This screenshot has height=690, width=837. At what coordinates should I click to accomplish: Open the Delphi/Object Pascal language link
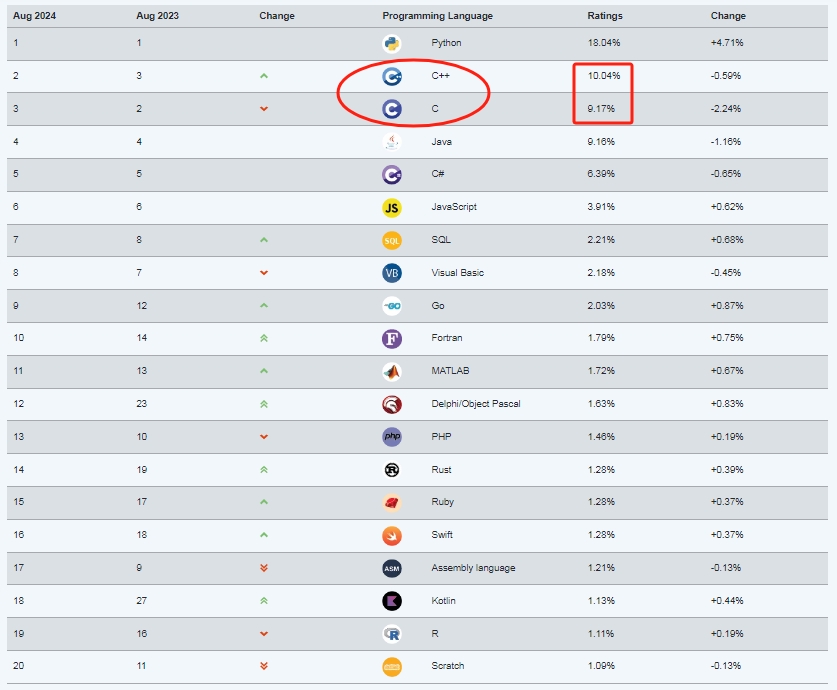click(x=476, y=404)
